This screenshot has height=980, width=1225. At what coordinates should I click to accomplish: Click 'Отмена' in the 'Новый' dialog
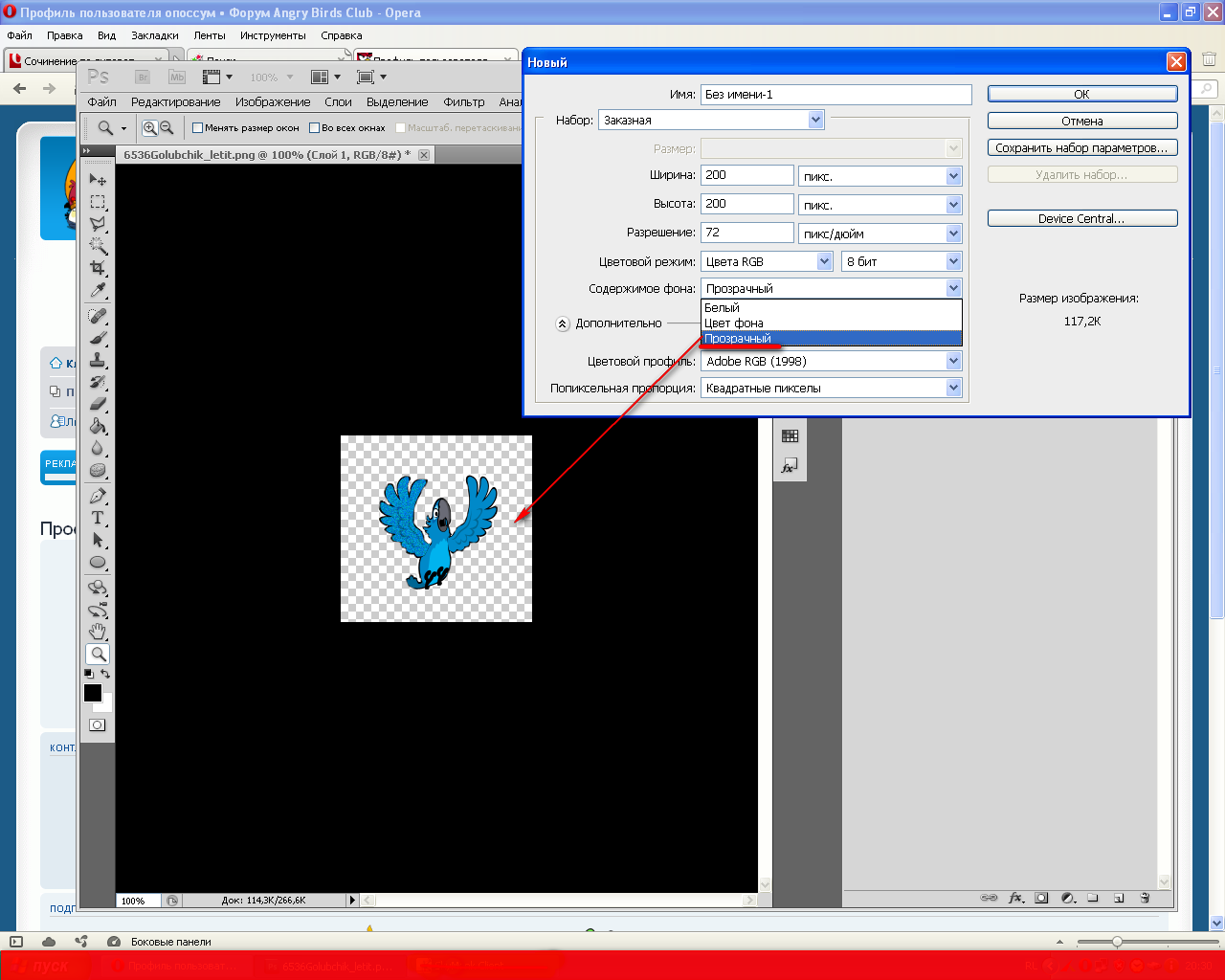pos(1082,121)
